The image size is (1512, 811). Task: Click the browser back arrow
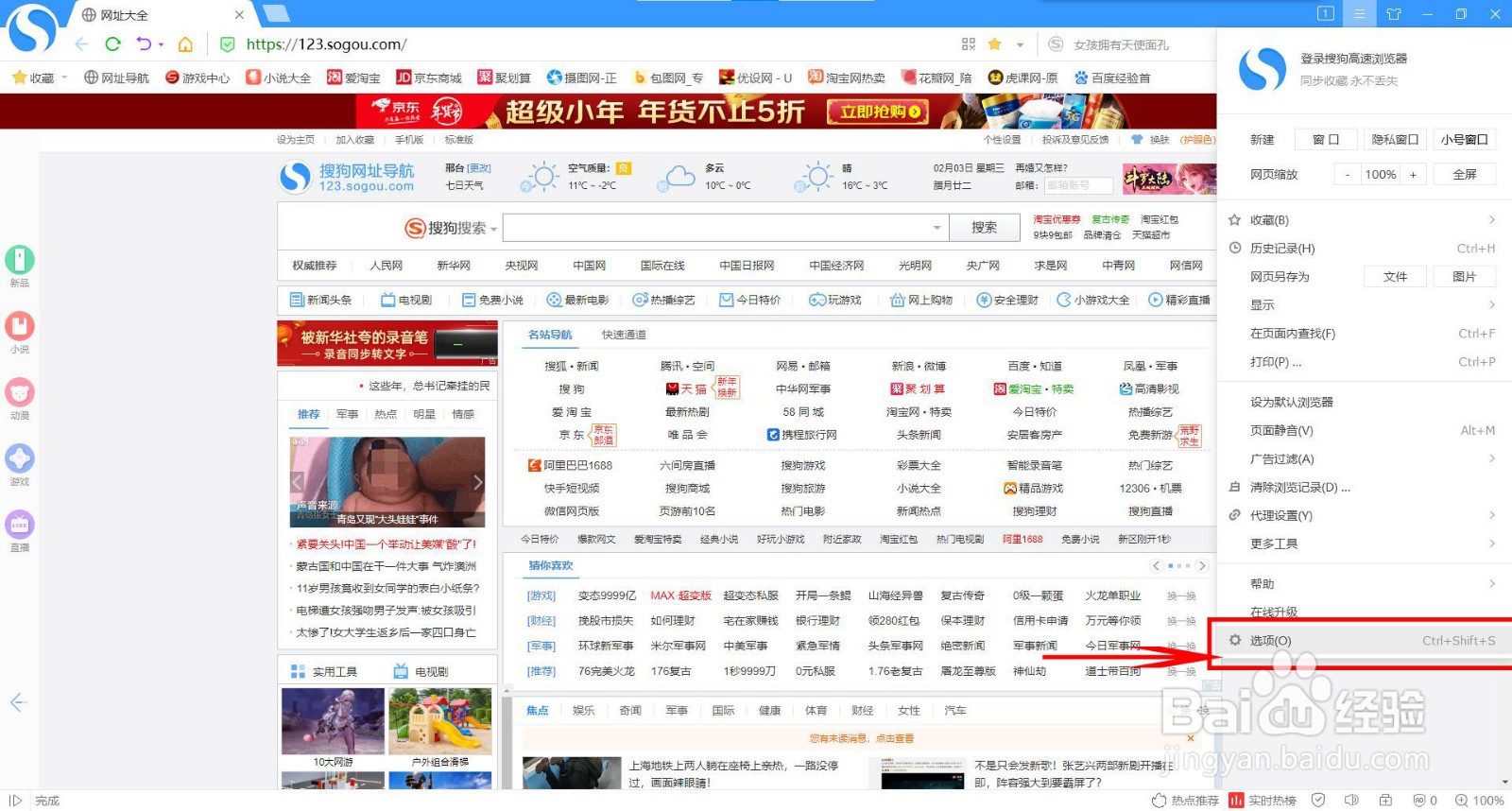(82, 44)
